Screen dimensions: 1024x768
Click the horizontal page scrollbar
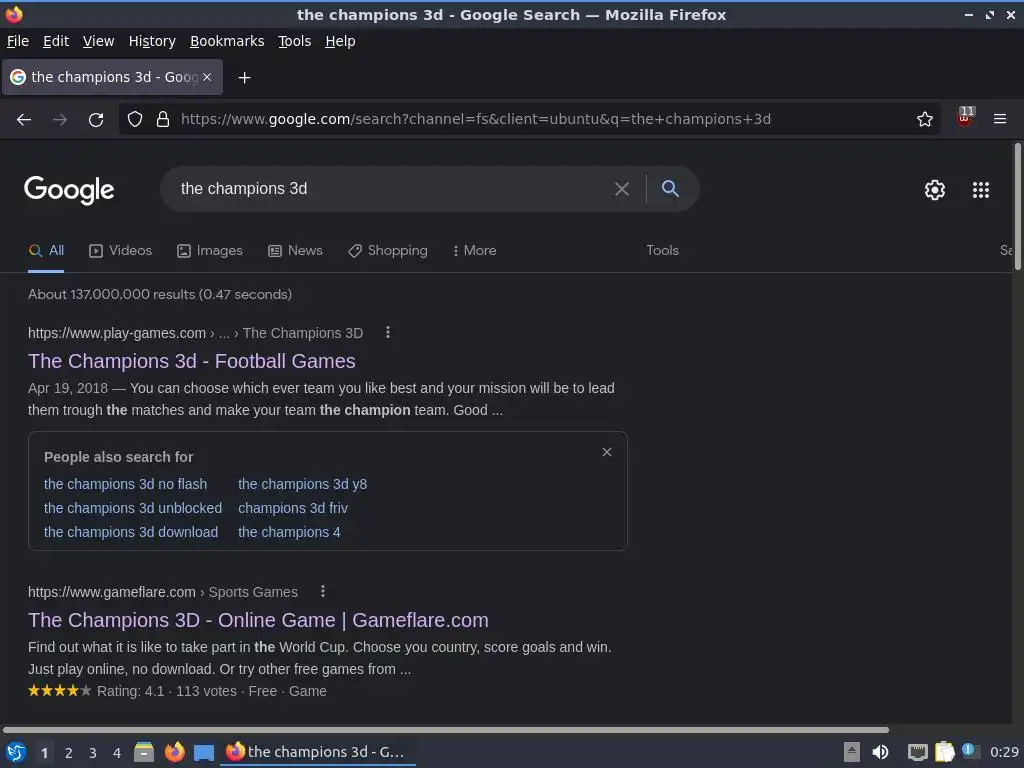pos(446,729)
